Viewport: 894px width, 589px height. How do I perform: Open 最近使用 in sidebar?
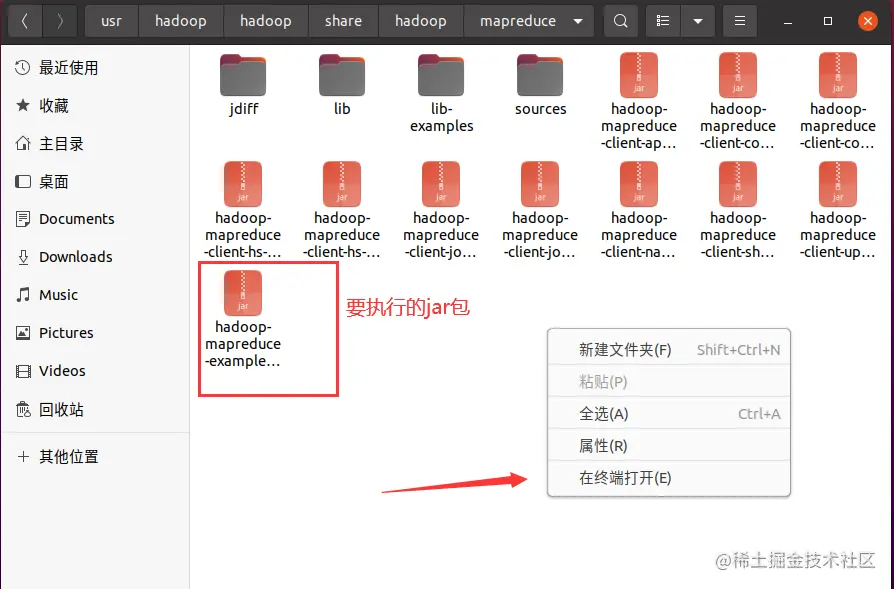click(x=95, y=68)
